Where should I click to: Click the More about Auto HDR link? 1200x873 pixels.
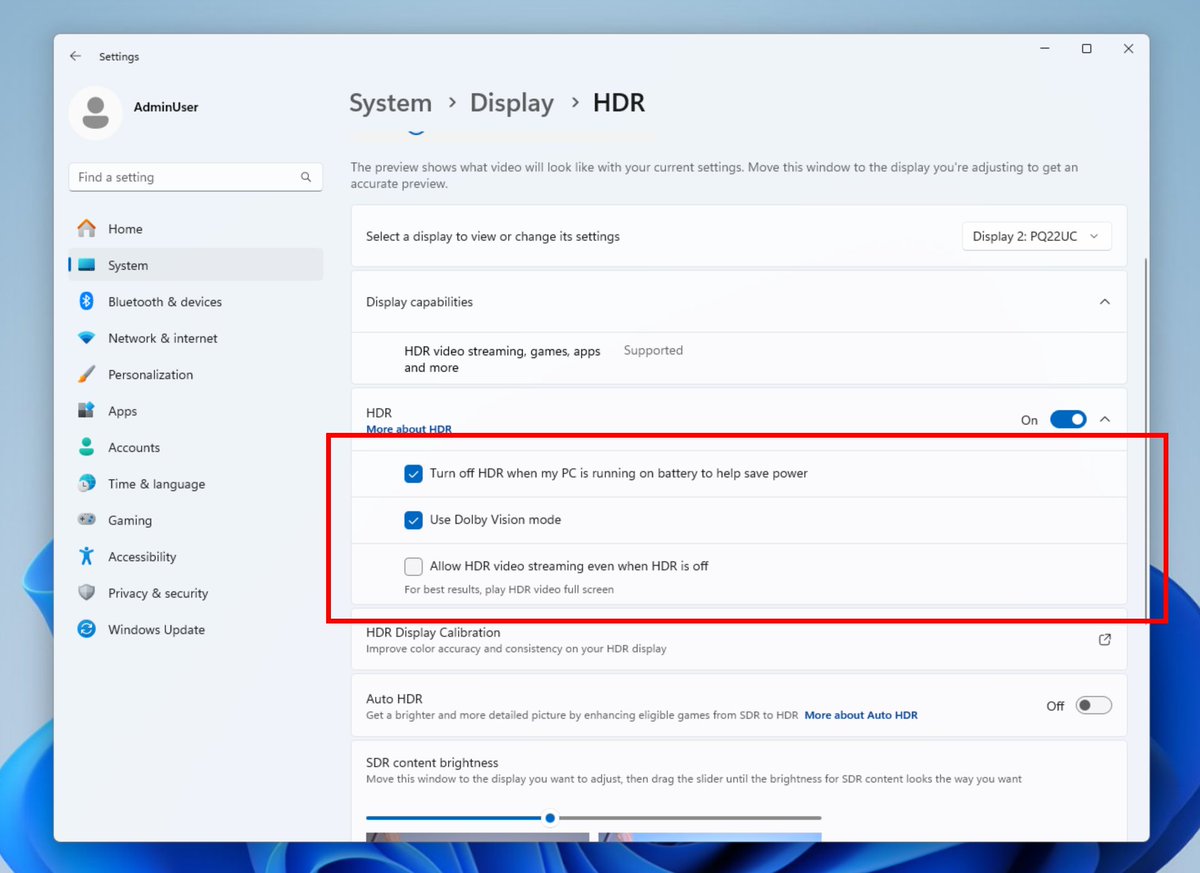coord(861,715)
